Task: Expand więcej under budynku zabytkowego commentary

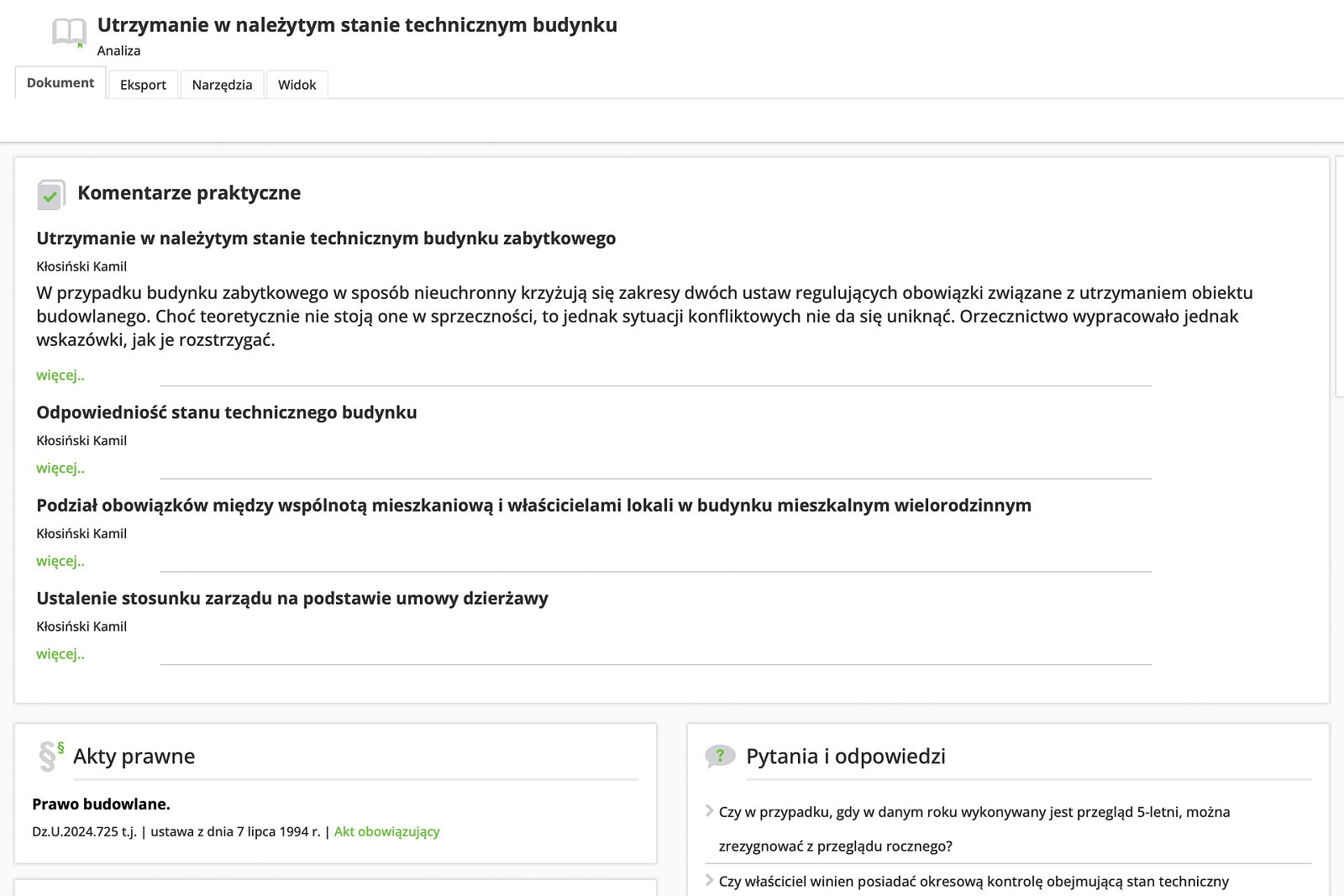Action: tap(60, 375)
